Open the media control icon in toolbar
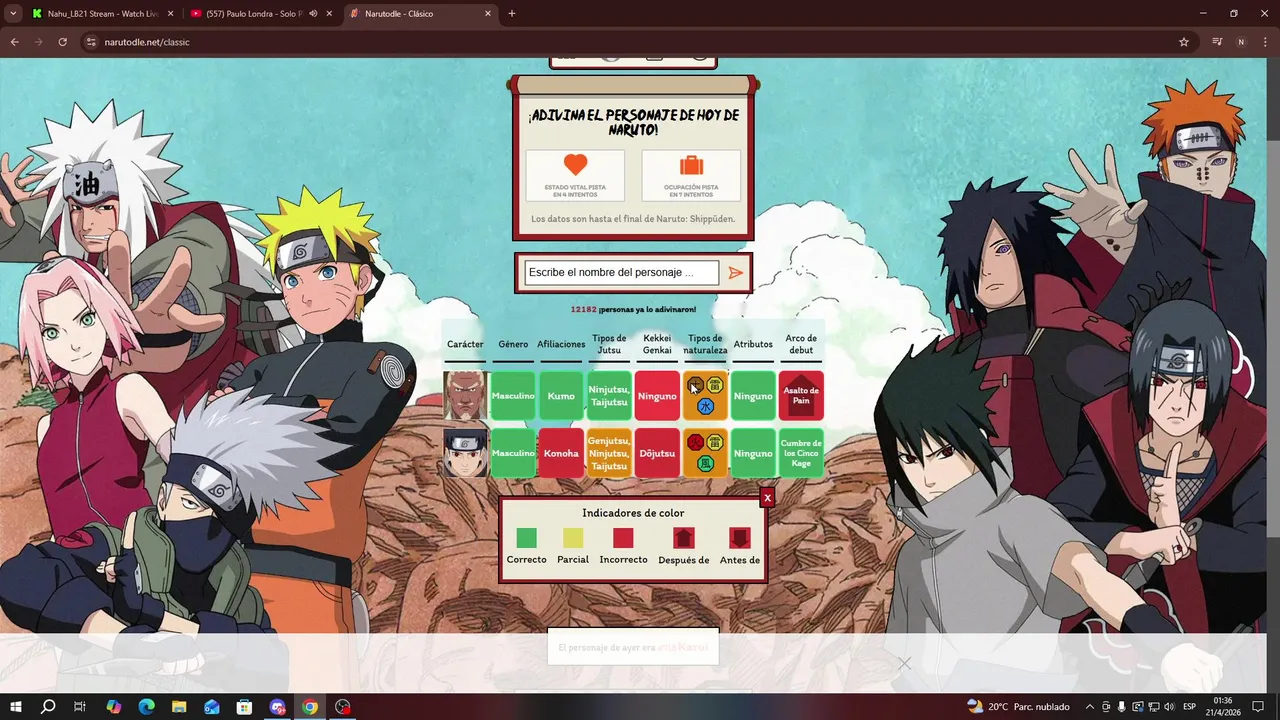 1217,42
